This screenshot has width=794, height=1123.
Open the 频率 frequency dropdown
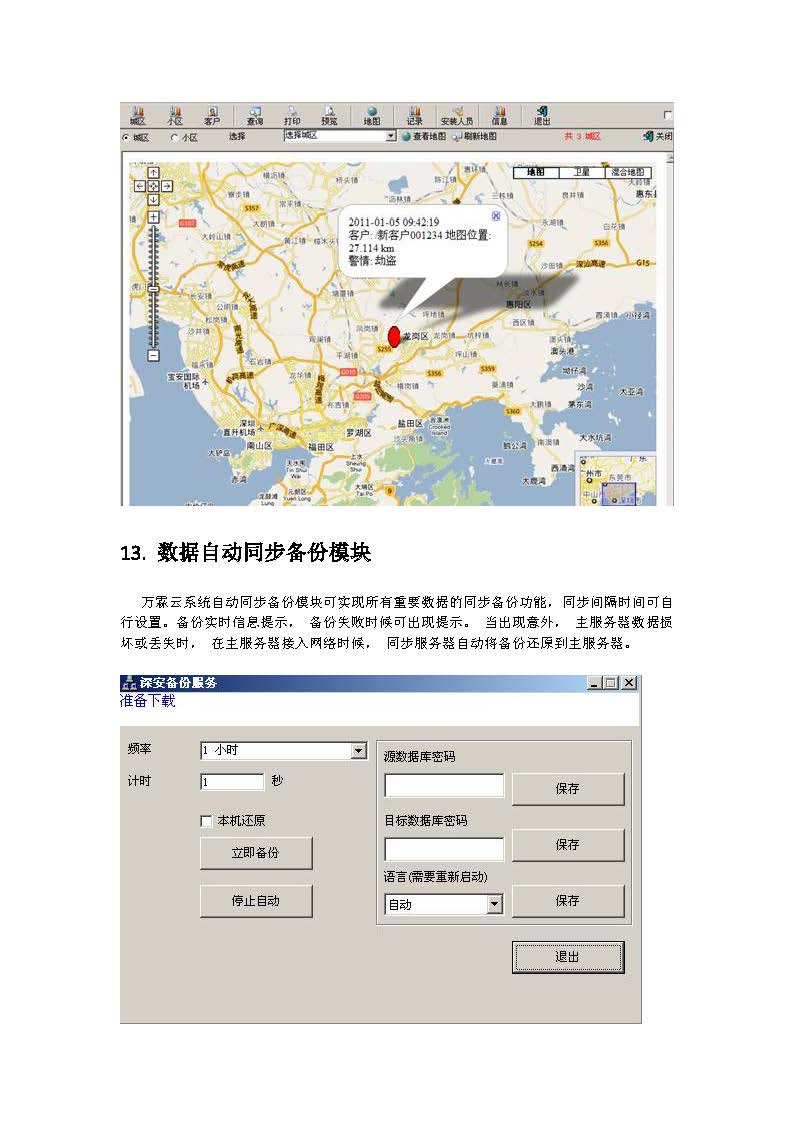tap(284, 751)
